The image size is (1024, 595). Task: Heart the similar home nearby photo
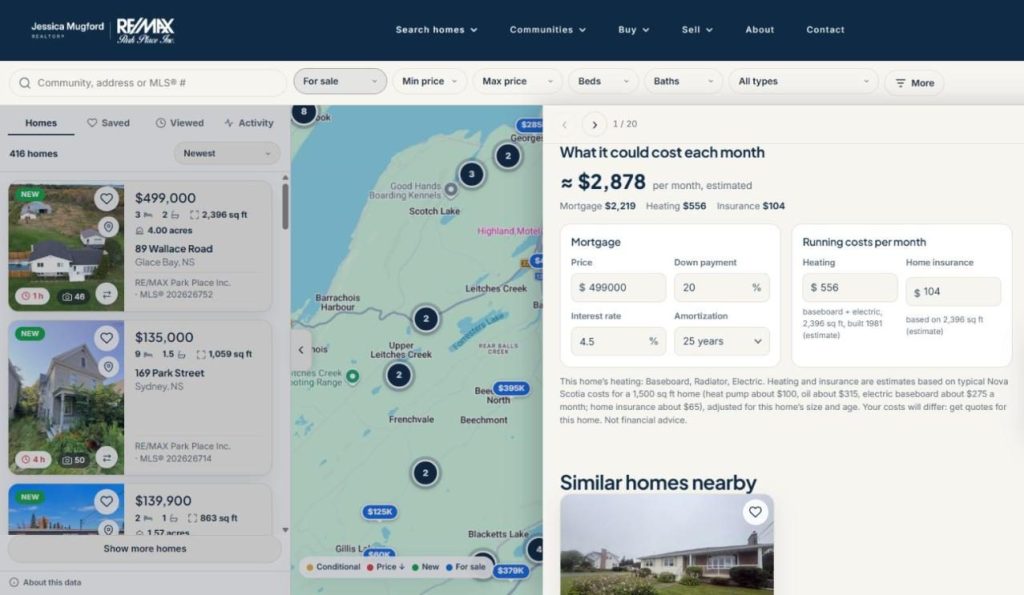click(755, 512)
